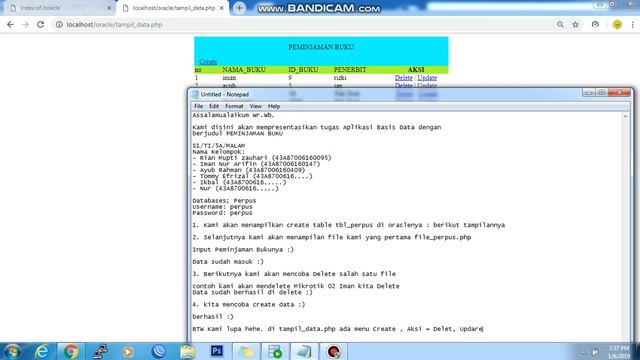The width and height of the screenshot is (640, 360).
Task: Bookmark this page with the star icon
Action: tap(576, 24)
